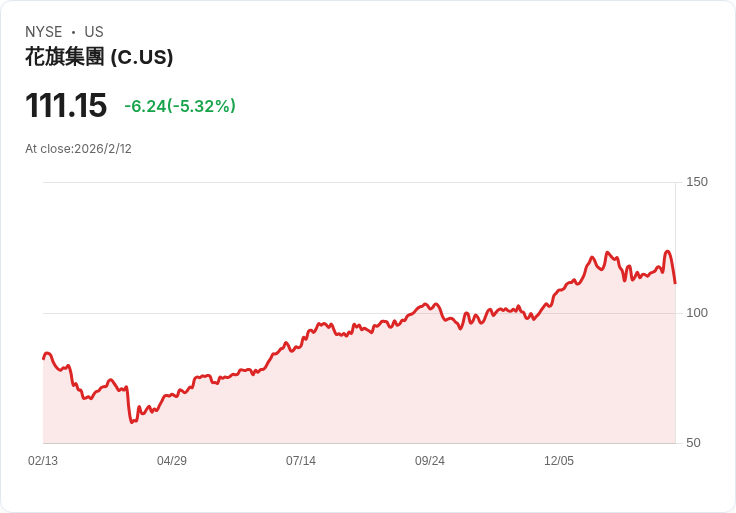Image resolution: width=736 pixels, height=513 pixels.
Task: Select the 12/05 date on x-axis
Action: click(559, 461)
